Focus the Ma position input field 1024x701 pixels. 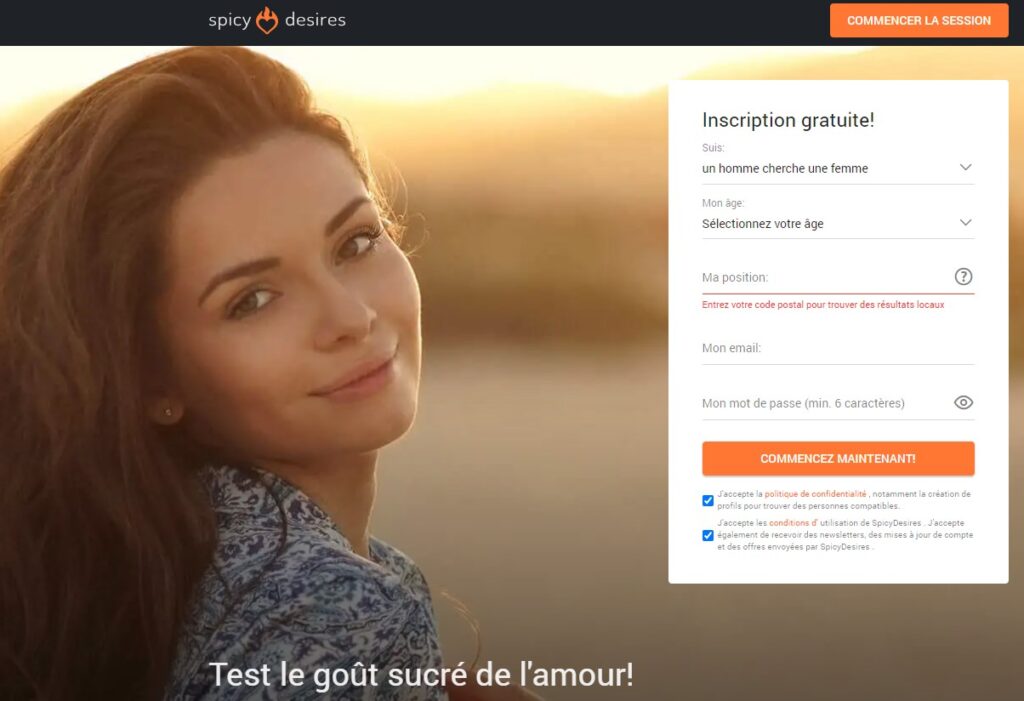pos(826,278)
